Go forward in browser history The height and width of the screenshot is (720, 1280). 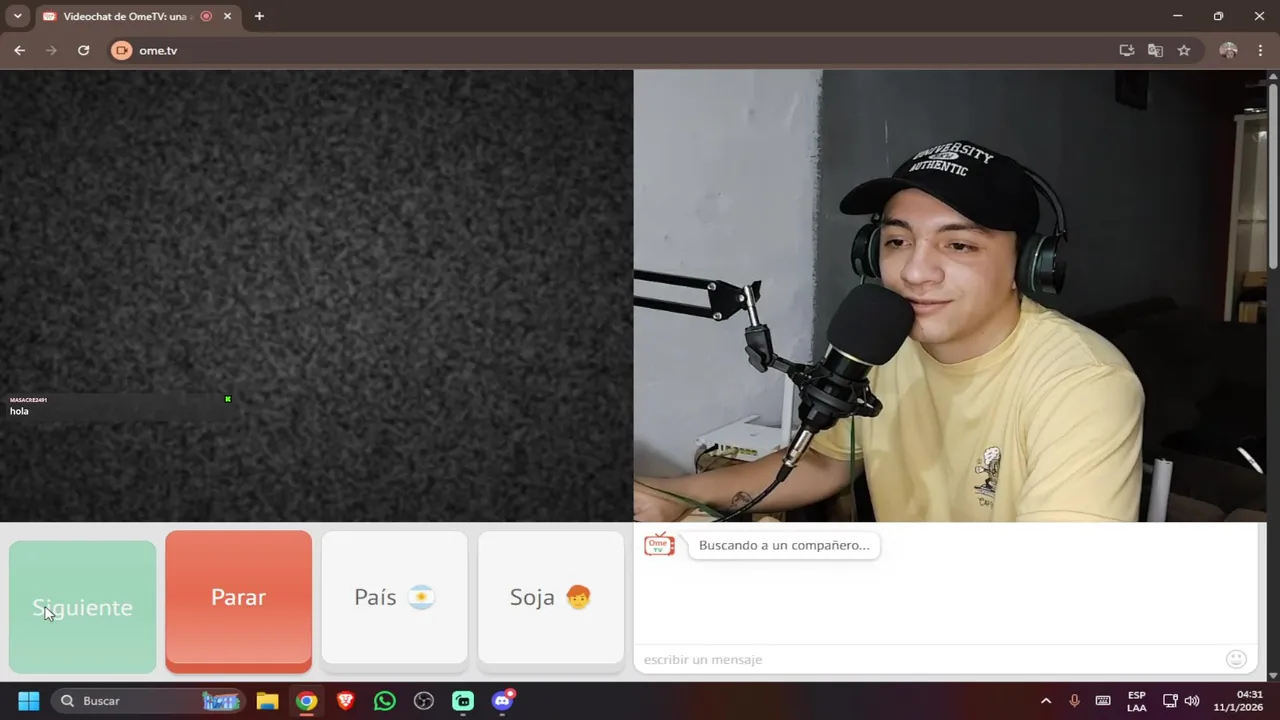(x=51, y=50)
